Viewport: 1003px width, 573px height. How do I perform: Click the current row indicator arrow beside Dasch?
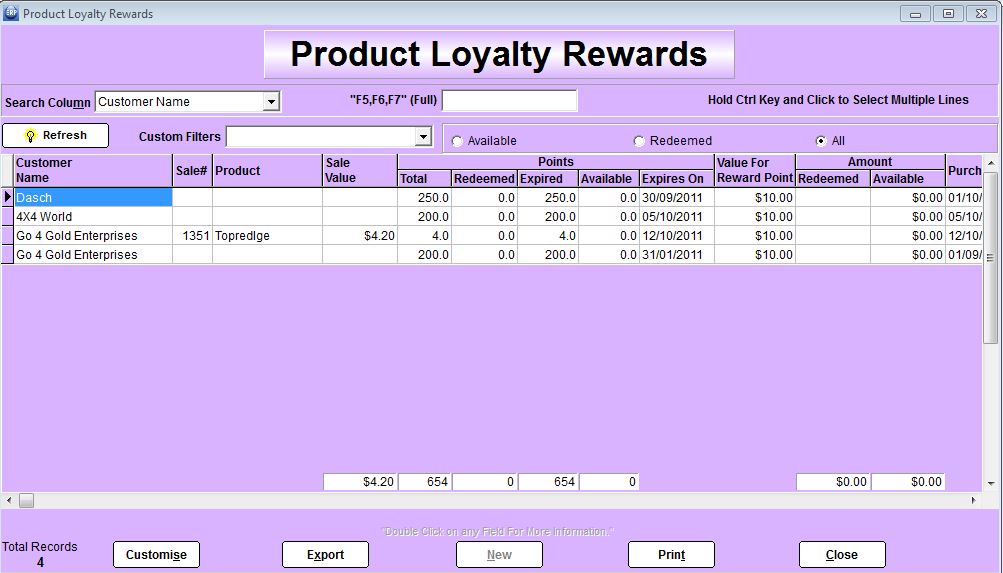point(8,198)
